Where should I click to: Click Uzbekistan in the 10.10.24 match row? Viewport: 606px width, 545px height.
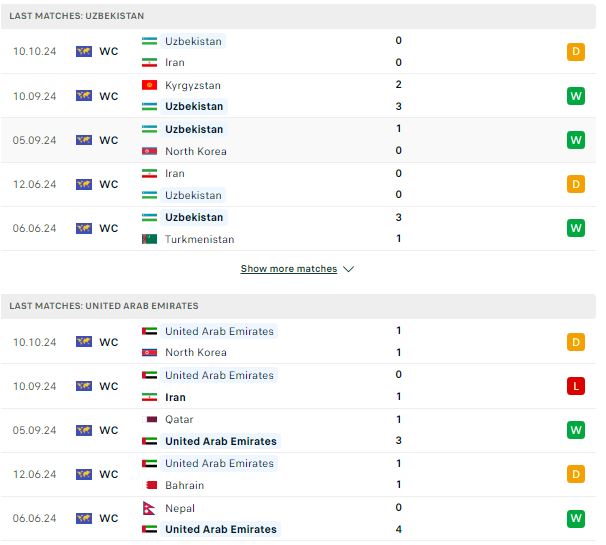point(193,41)
